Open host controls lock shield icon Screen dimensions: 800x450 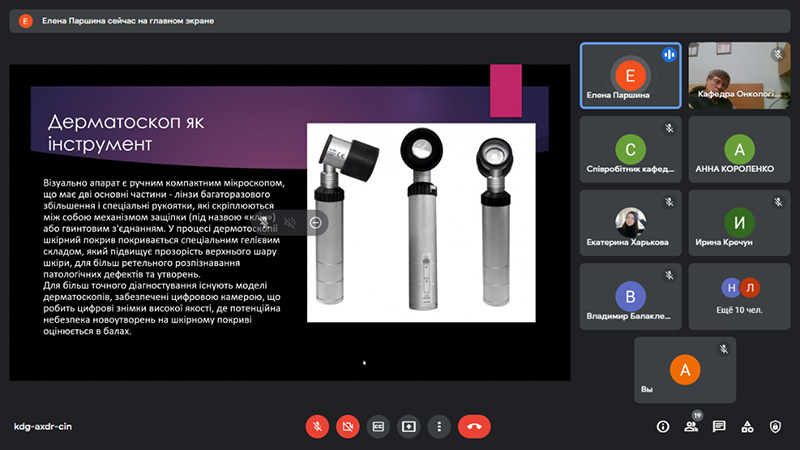pyautogui.click(x=775, y=426)
